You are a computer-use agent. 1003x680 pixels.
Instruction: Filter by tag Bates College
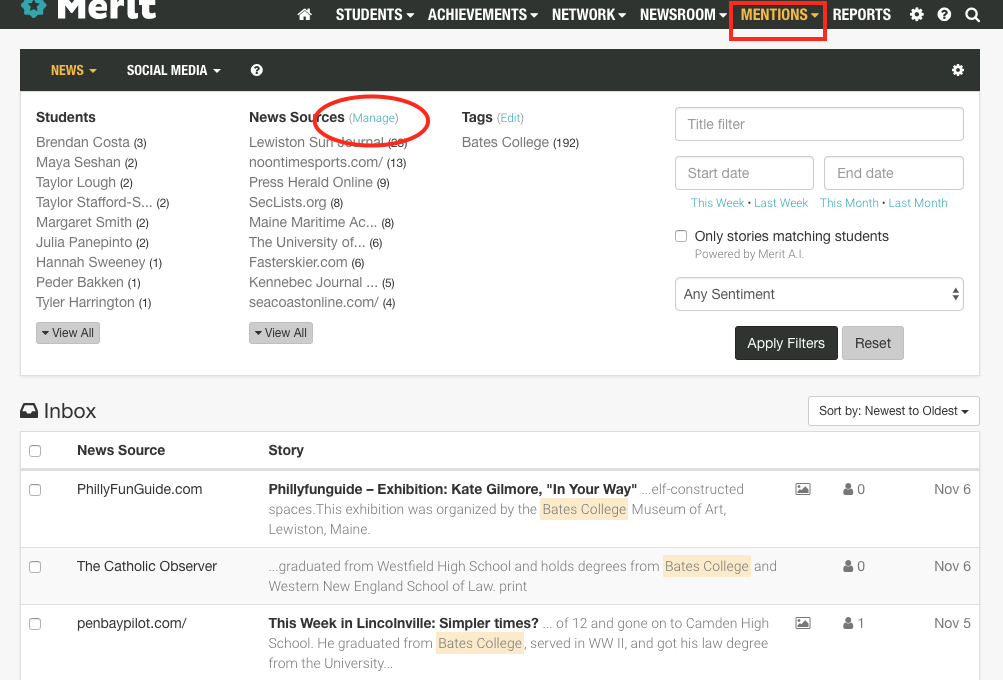(505, 142)
